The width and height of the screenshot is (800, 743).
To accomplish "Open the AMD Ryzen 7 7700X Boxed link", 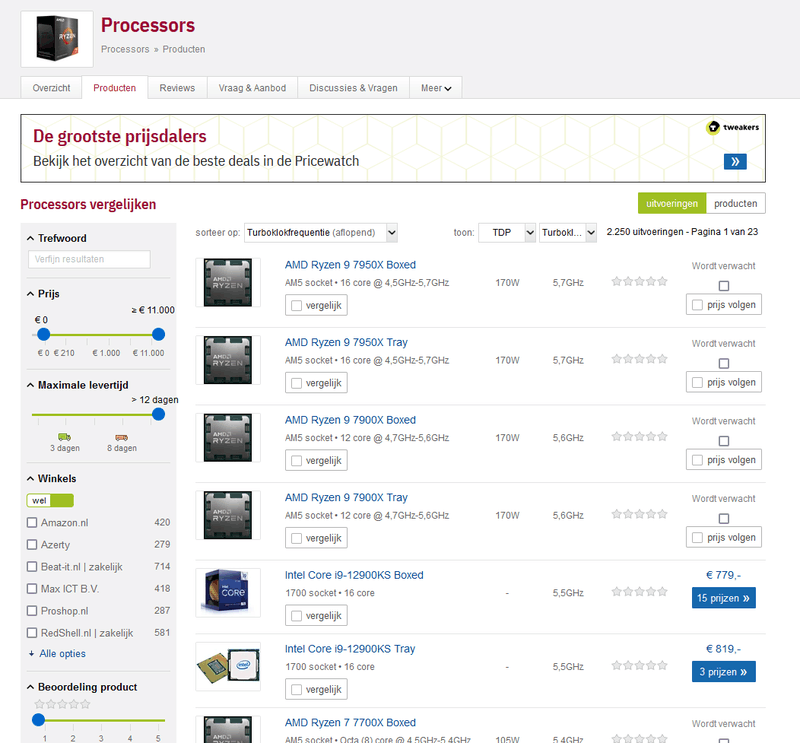I will (350, 723).
